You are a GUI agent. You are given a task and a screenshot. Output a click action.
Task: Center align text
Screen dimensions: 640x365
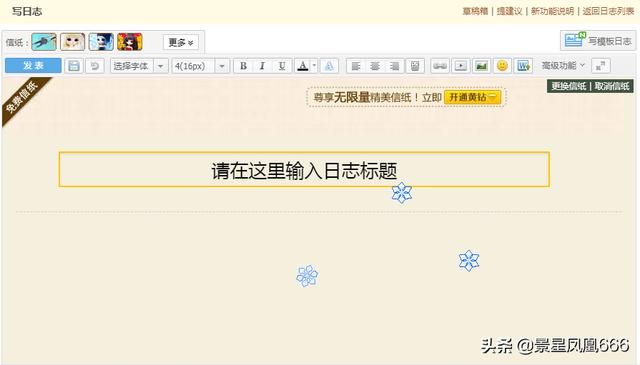(x=375, y=66)
